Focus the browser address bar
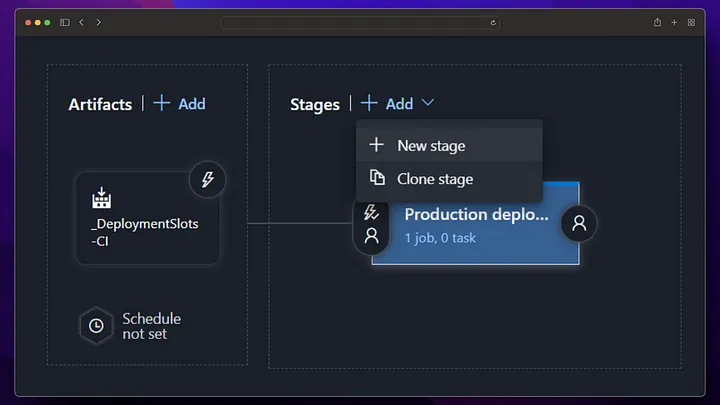The width and height of the screenshot is (720, 405). pos(360,22)
